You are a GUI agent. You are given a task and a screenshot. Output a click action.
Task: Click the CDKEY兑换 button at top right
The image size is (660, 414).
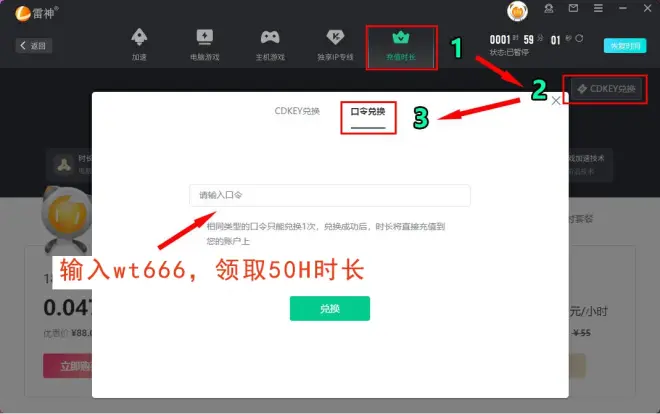pos(606,88)
